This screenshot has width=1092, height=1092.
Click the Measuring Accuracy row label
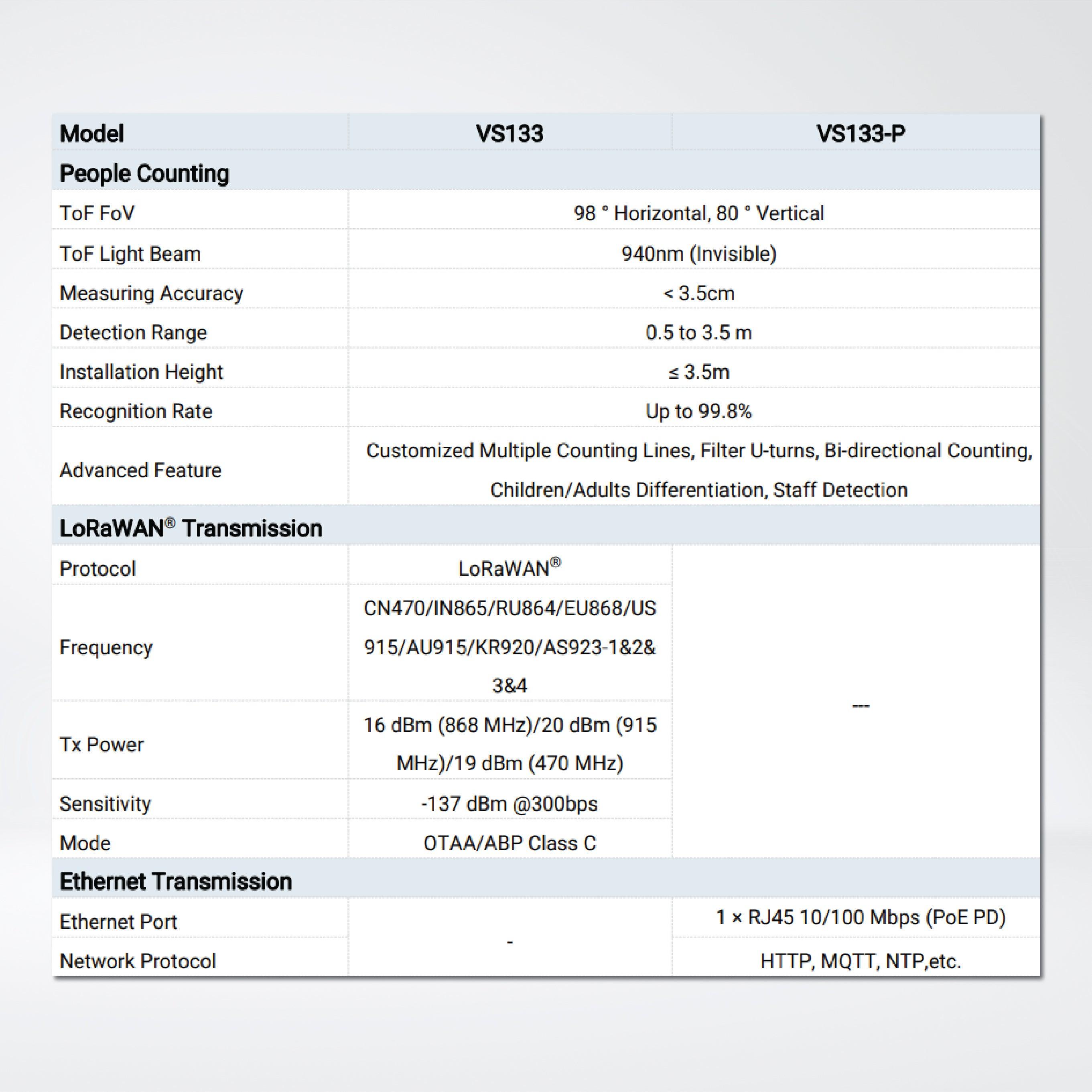[150, 293]
